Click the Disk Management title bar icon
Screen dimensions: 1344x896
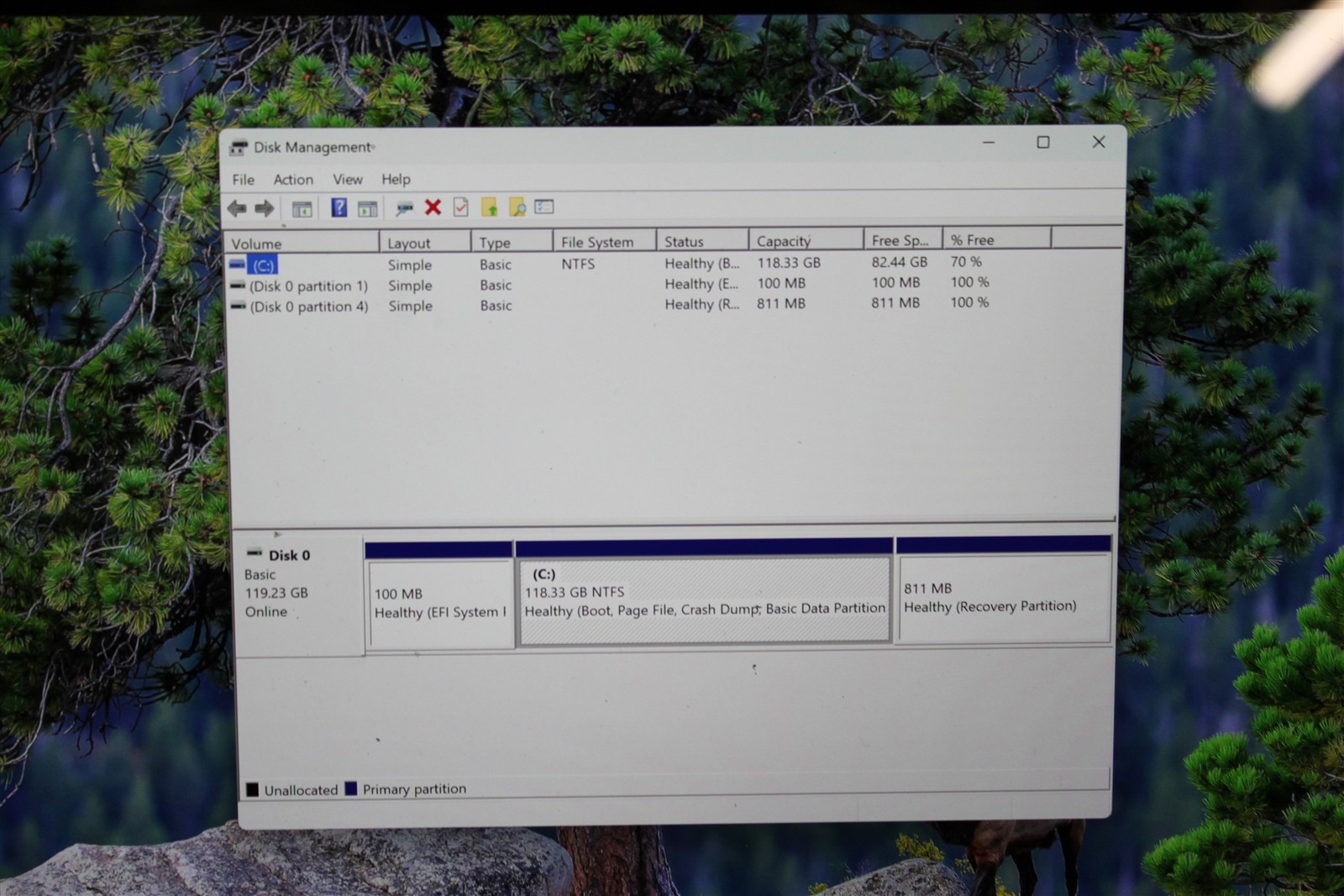pyautogui.click(x=239, y=148)
